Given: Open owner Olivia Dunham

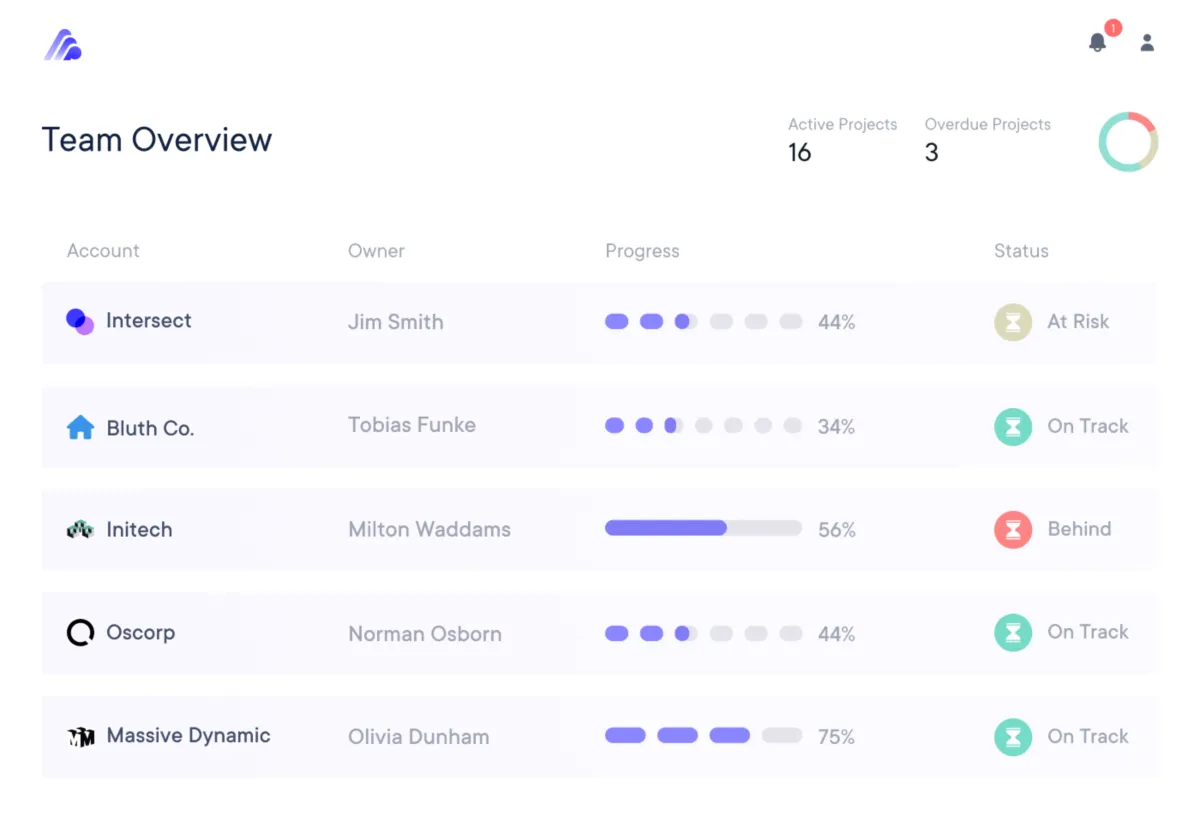Looking at the screenshot, I should tap(418, 737).
